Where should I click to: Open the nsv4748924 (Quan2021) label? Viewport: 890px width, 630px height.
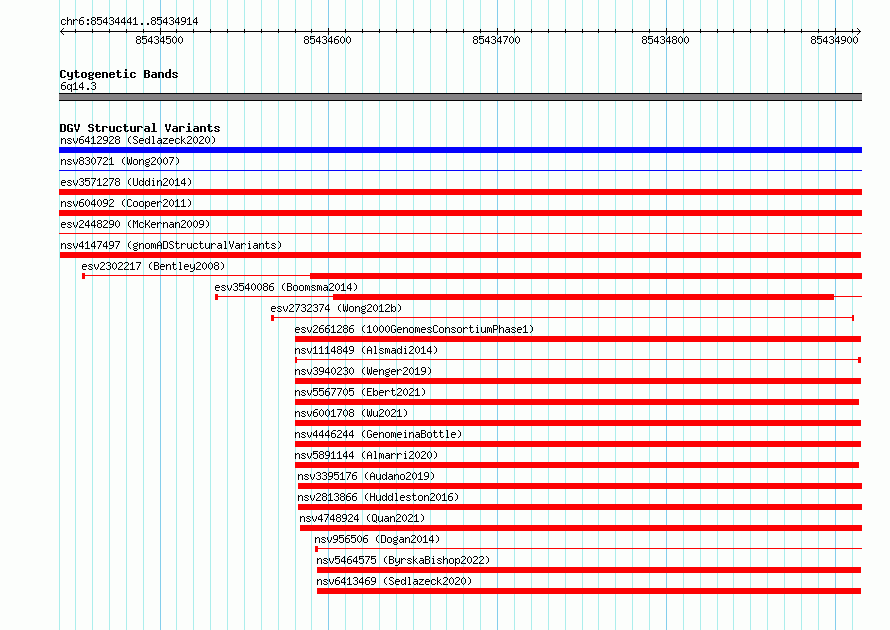(x=362, y=518)
